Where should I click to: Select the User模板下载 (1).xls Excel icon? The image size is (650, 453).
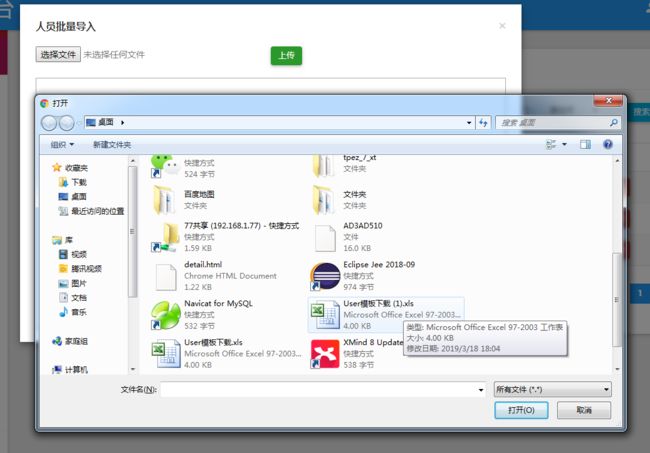click(x=325, y=315)
